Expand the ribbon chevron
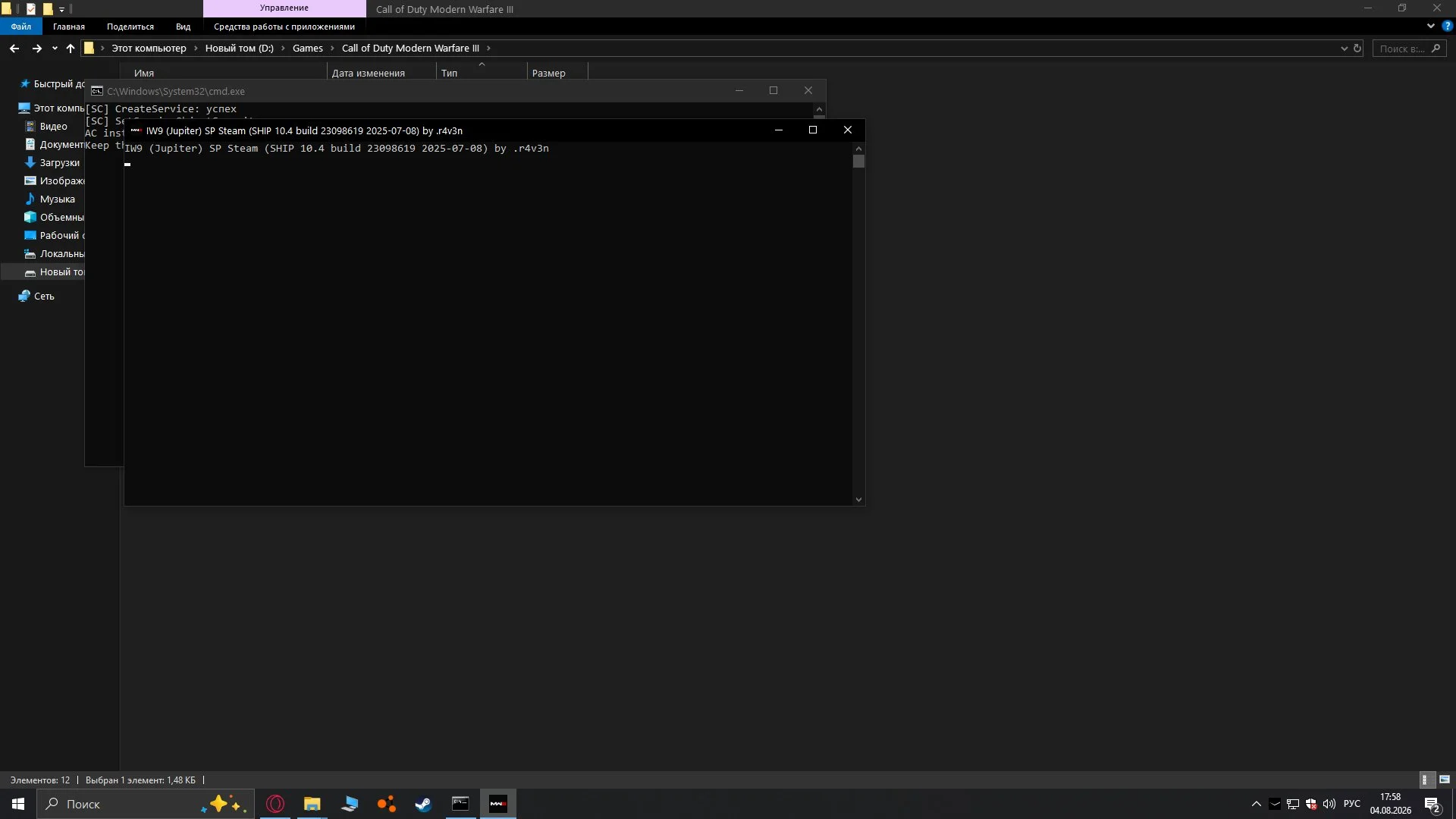This screenshot has width=1456, height=819. tap(1431, 26)
